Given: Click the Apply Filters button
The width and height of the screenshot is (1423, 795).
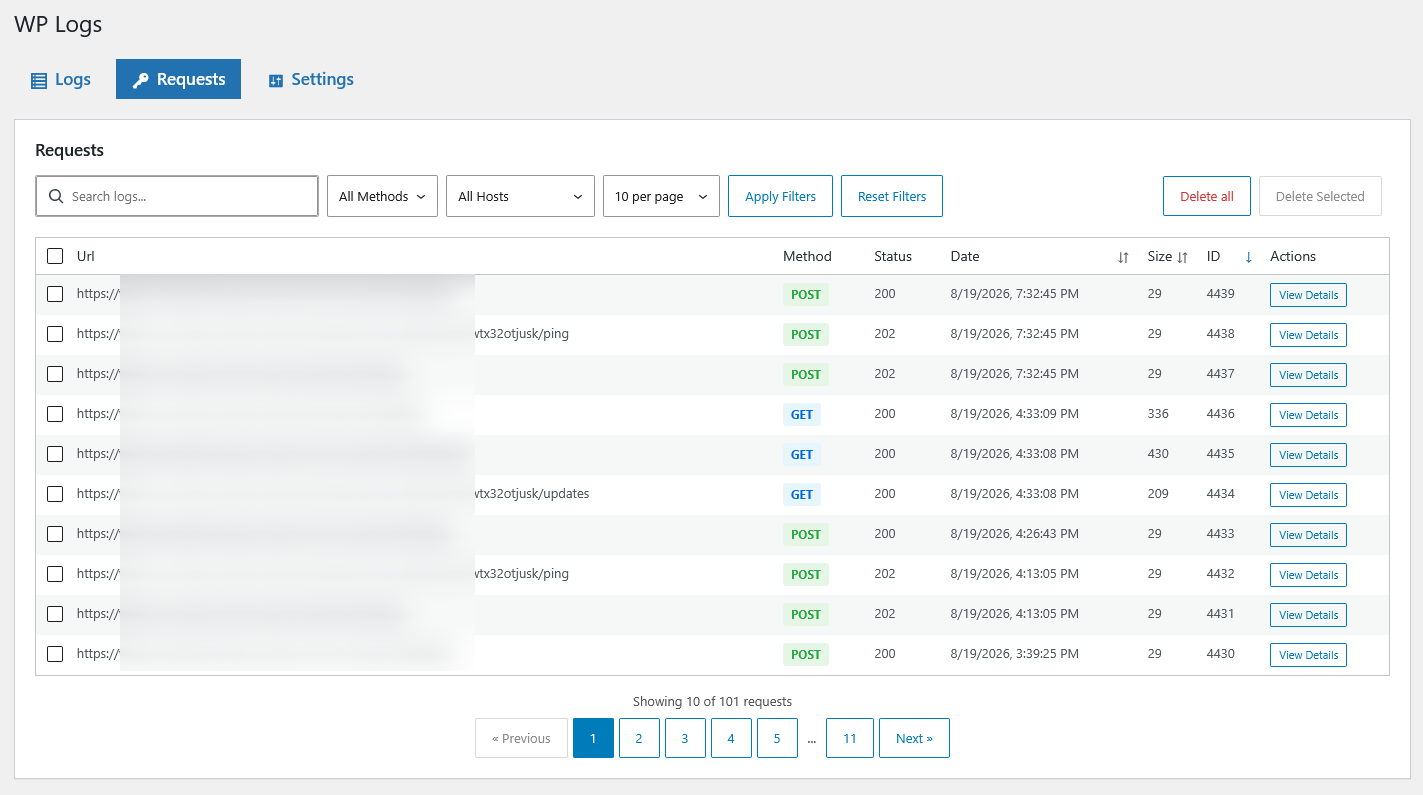Looking at the screenshot, I should pos(780,196).
